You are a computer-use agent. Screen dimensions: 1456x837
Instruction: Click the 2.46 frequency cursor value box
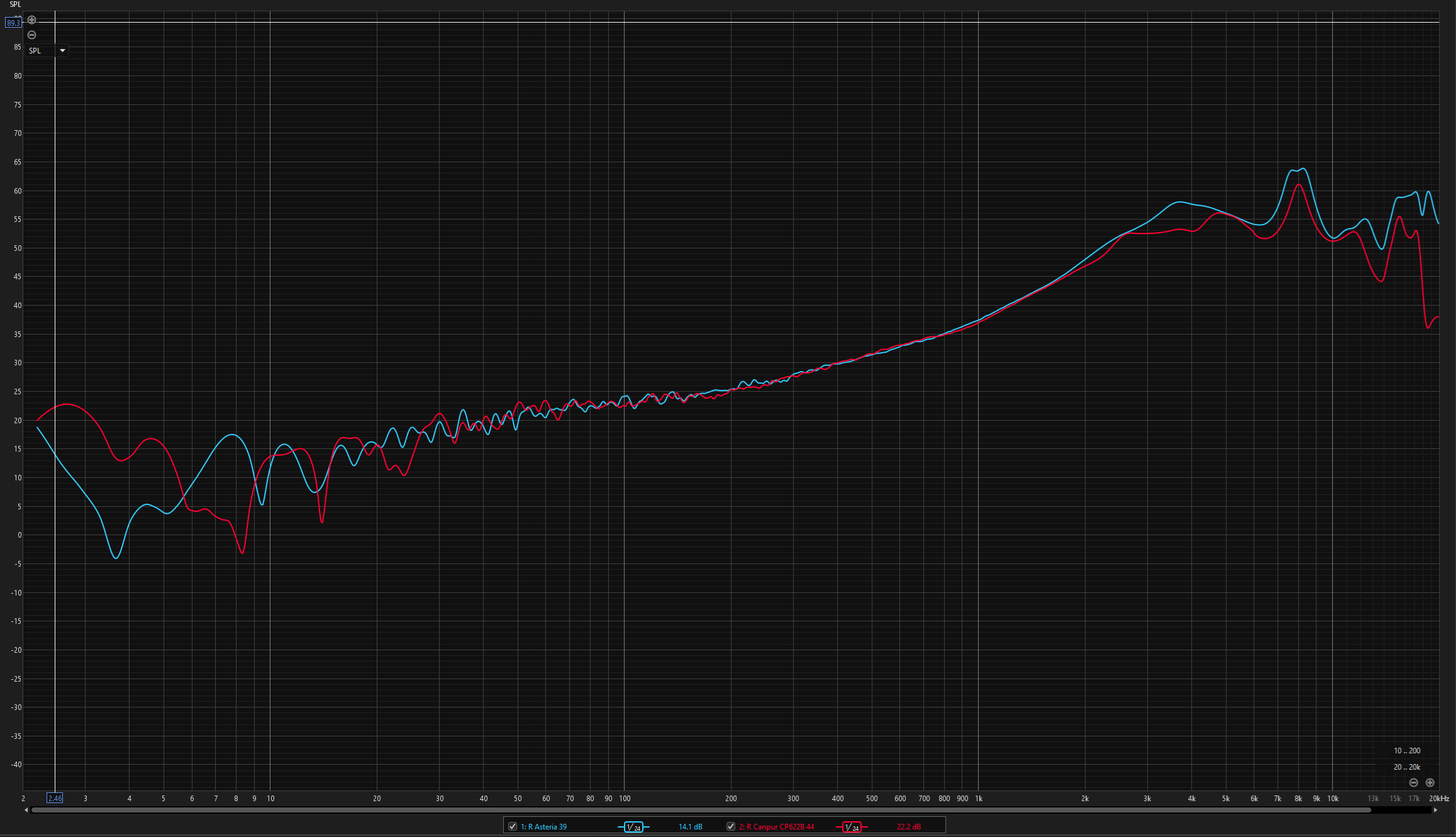[x=55, y=798]
